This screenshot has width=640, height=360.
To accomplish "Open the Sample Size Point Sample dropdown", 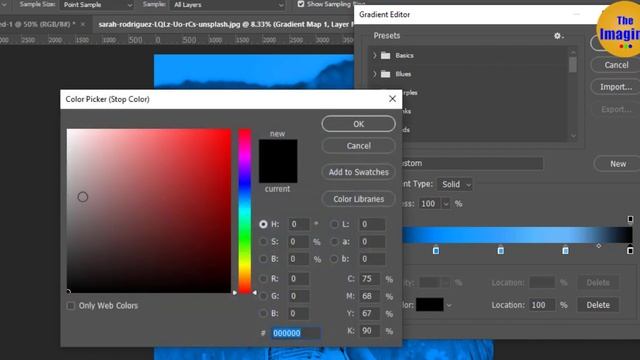I will click(x=97, y=5).
